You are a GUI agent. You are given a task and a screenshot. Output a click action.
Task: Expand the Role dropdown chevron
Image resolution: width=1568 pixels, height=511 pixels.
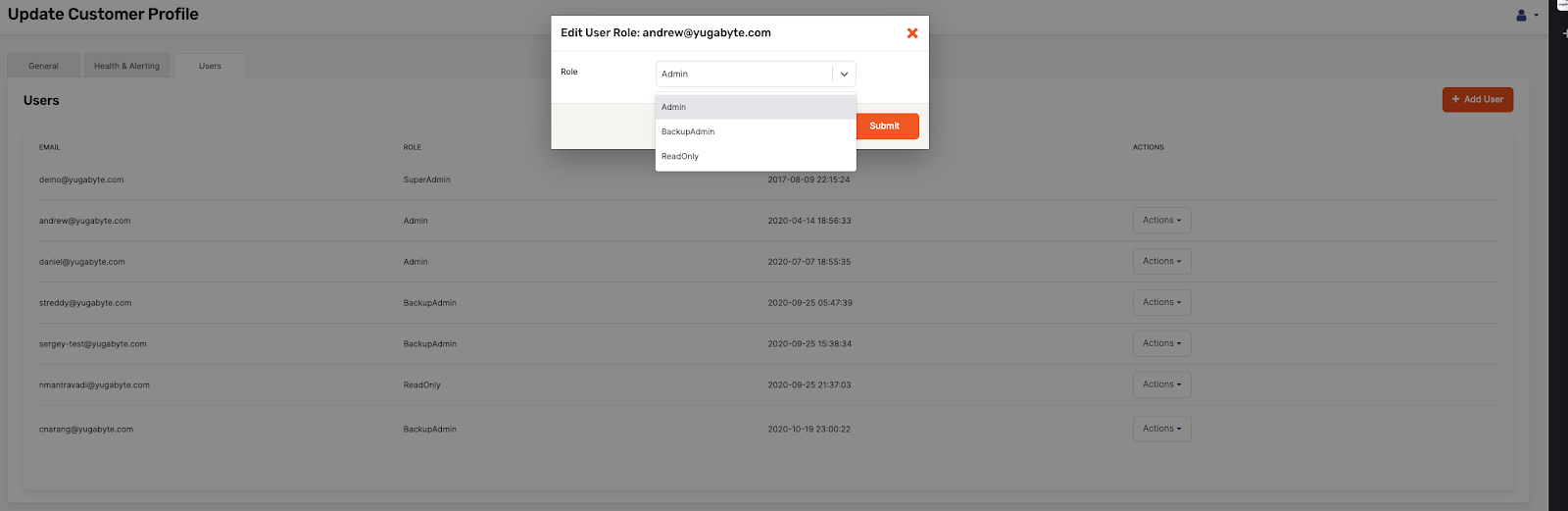point(844,75)
